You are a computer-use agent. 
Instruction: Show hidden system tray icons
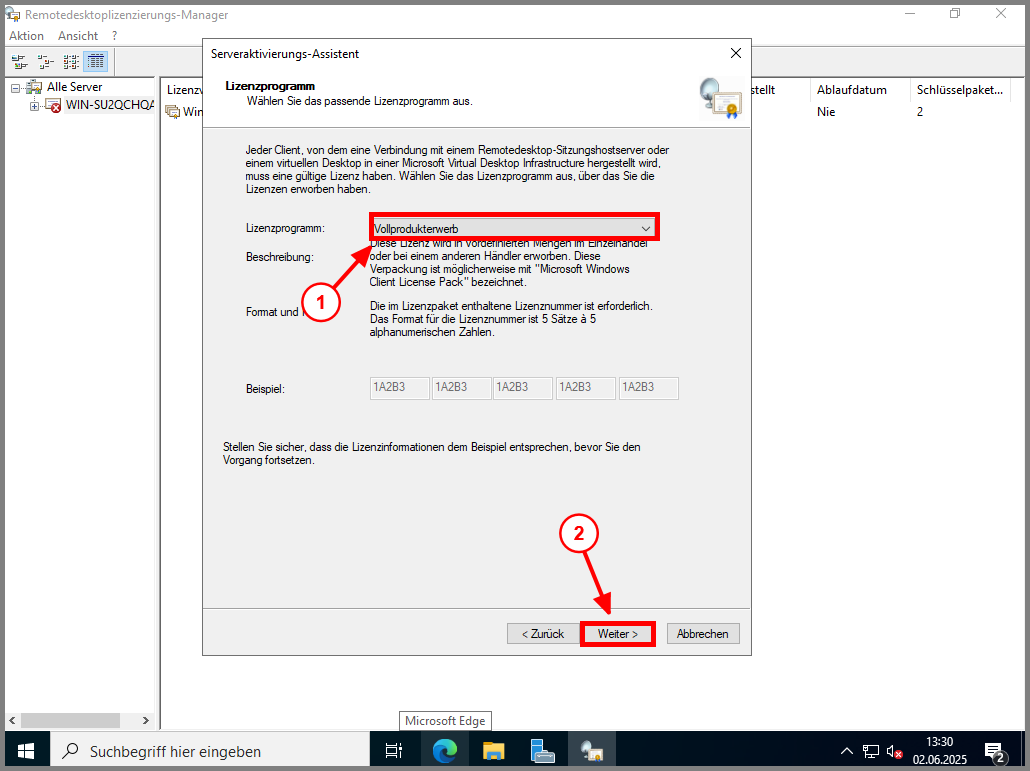847,751
